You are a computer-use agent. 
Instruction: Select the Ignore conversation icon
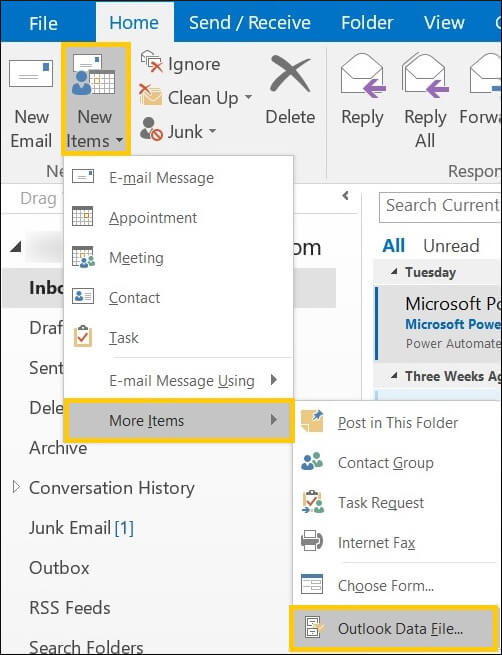151,62
